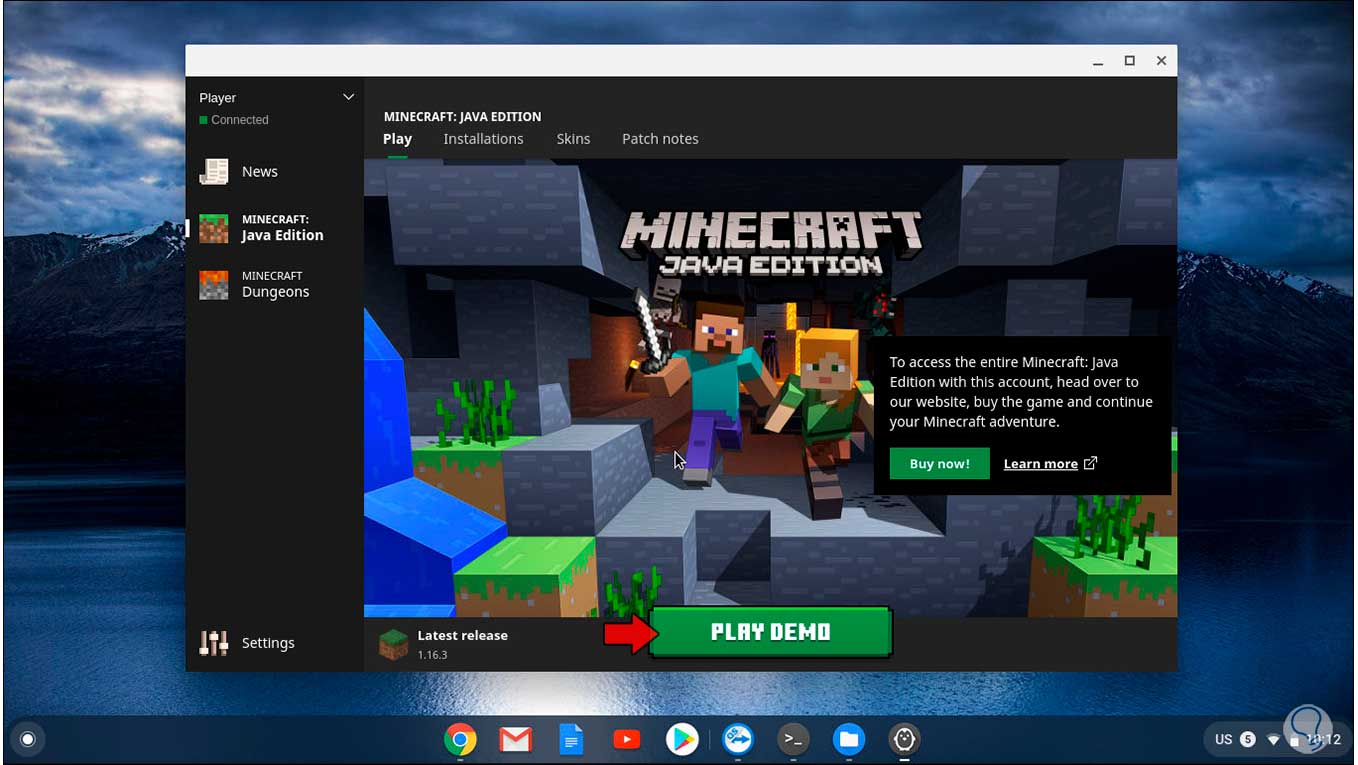The height and width of the screenshot is (765, 1358).
Task: Click the system tray clock
Action: click(1322, 740)
